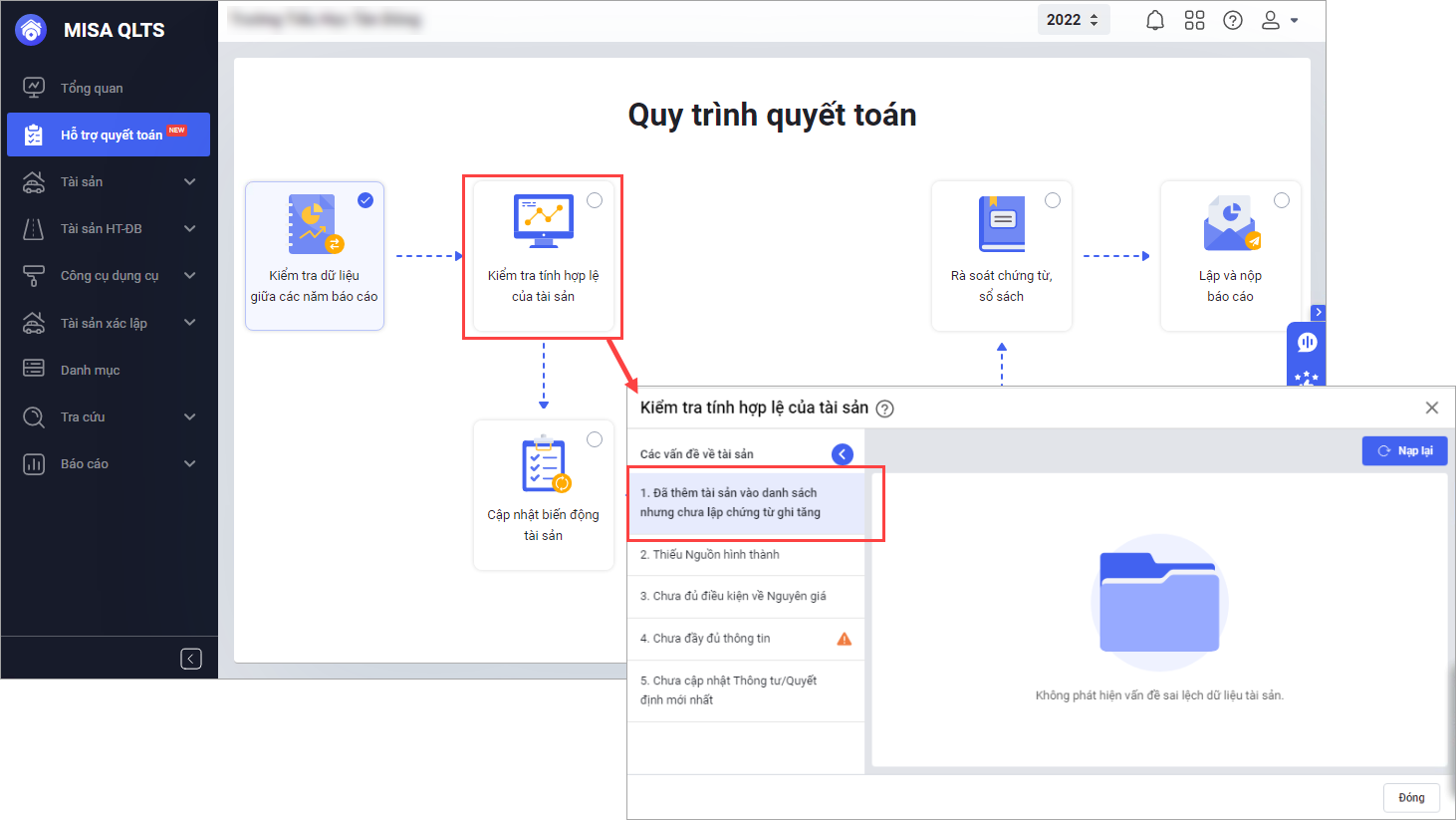Click the warning triangle on Chưa đầy đủ thông tin
This screenshot has height=820, width=1456.
[x=845, y=639]
